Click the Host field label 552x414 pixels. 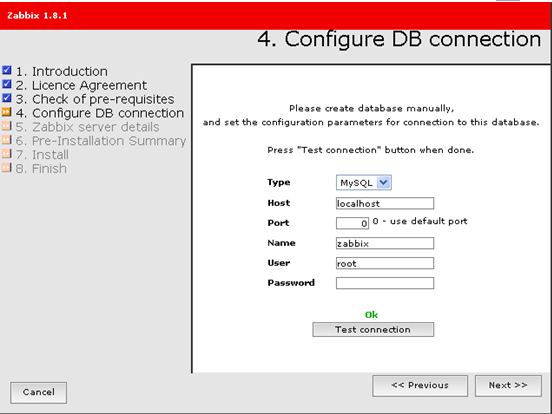click(x=279, y=203)
